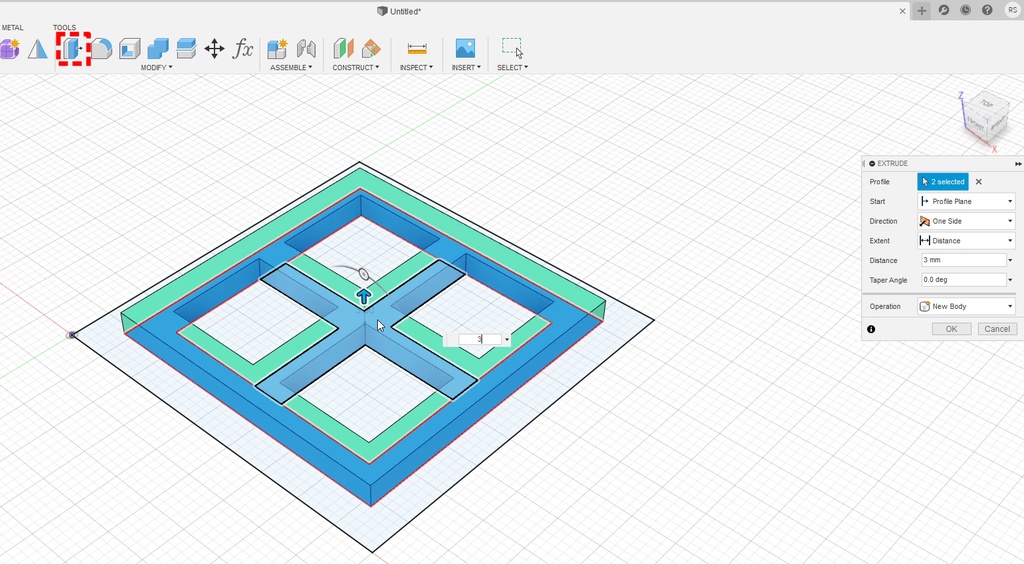This screenshot has height=564, width=1024.
Task: Click the '2 selected' Profile selector
Action: tap(943, 182)
